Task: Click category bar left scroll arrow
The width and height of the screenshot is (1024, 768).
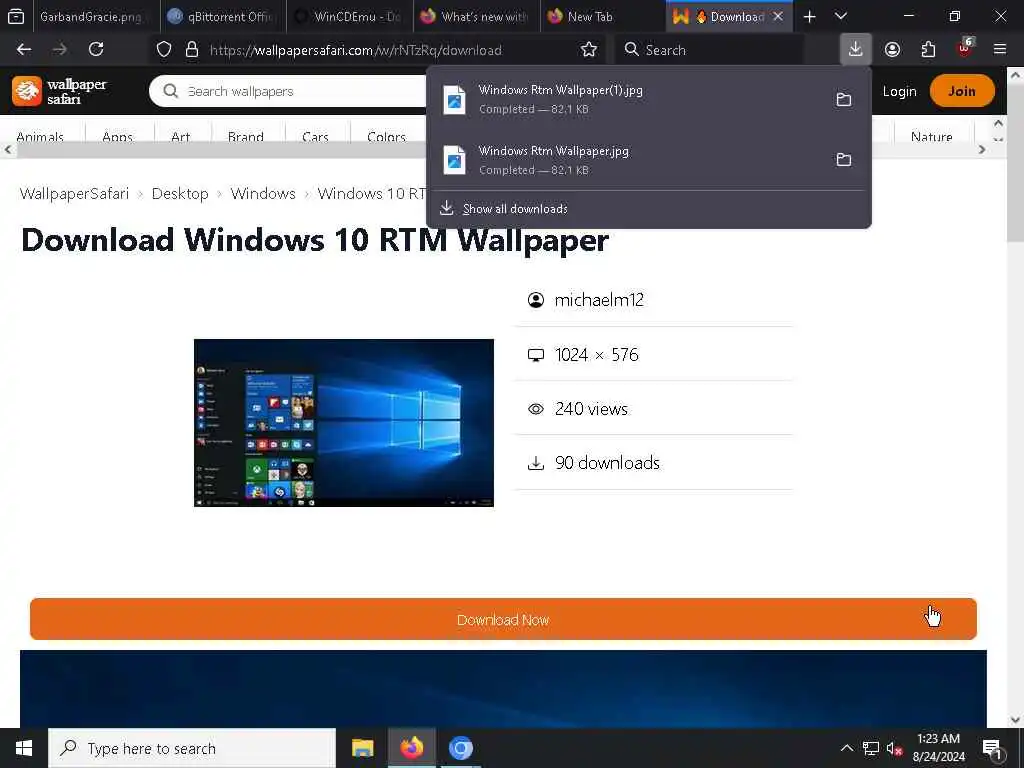Action: point(8,150)
